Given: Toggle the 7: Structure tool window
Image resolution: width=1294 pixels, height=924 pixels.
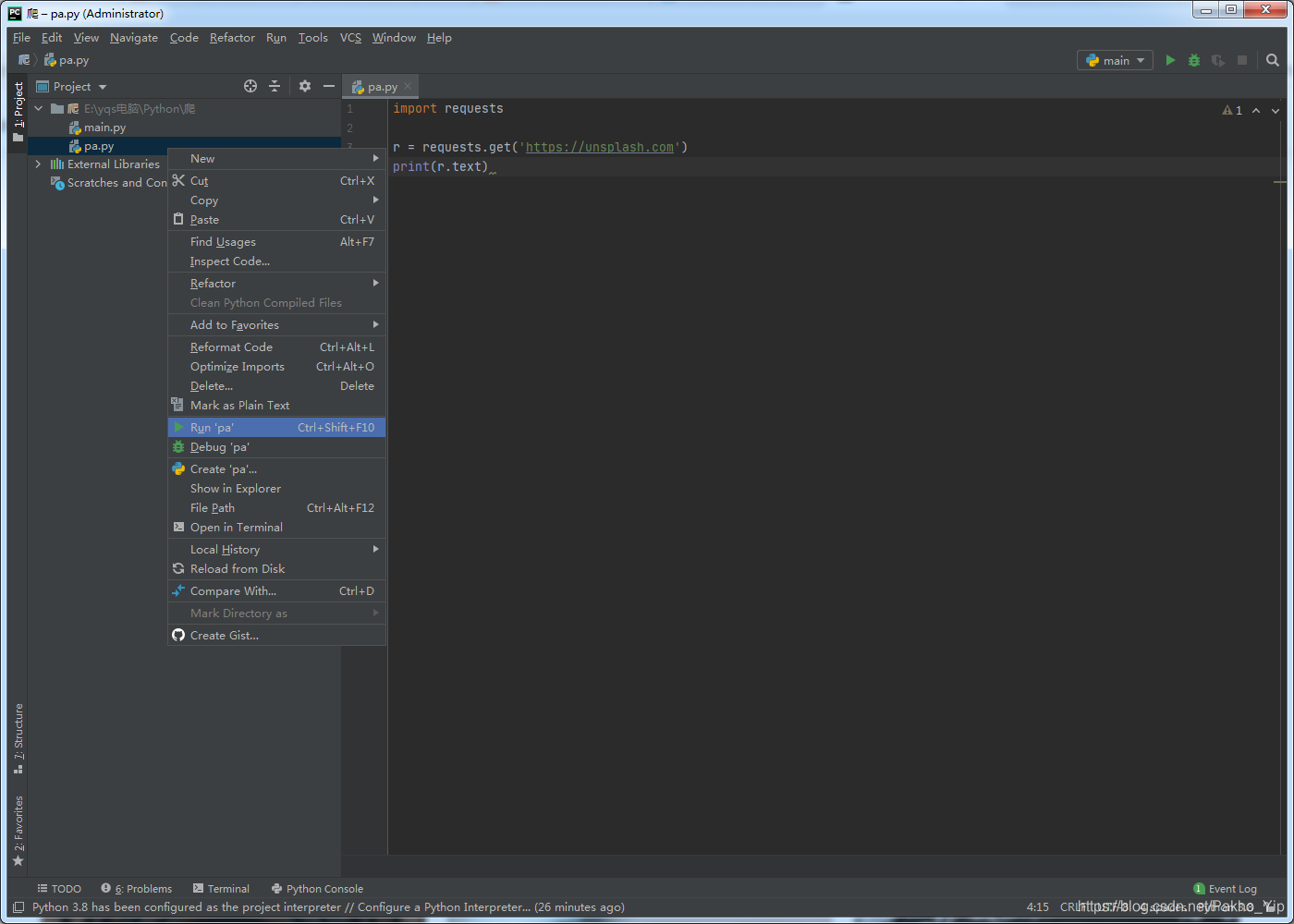Looking at the screenshot, I should (18, 739).
